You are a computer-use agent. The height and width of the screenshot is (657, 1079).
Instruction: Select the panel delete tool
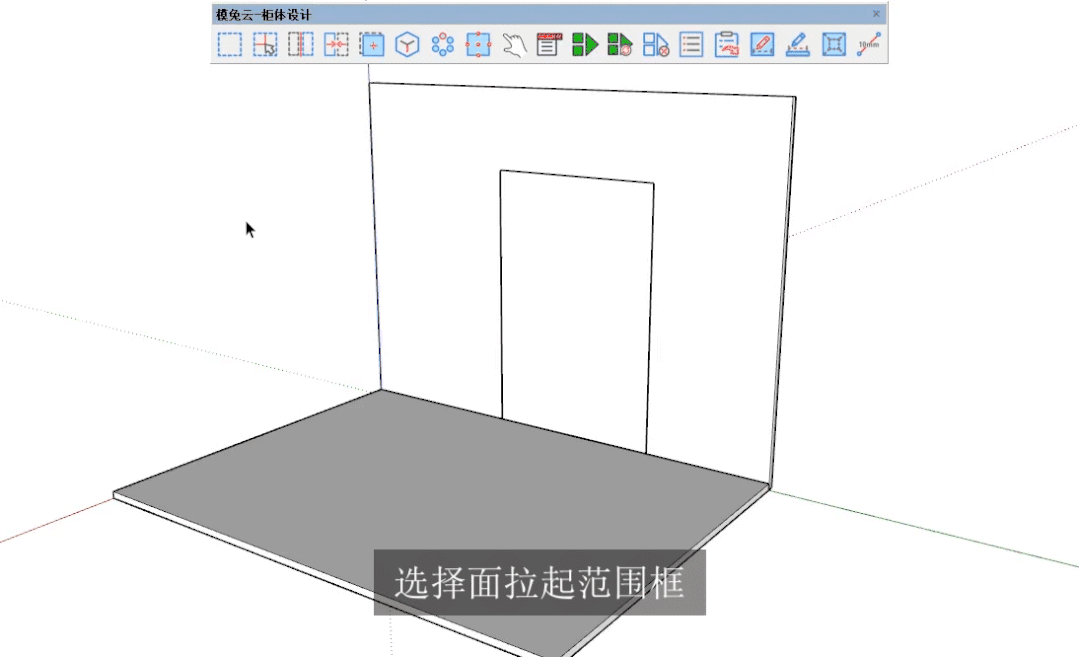point(656,44)
